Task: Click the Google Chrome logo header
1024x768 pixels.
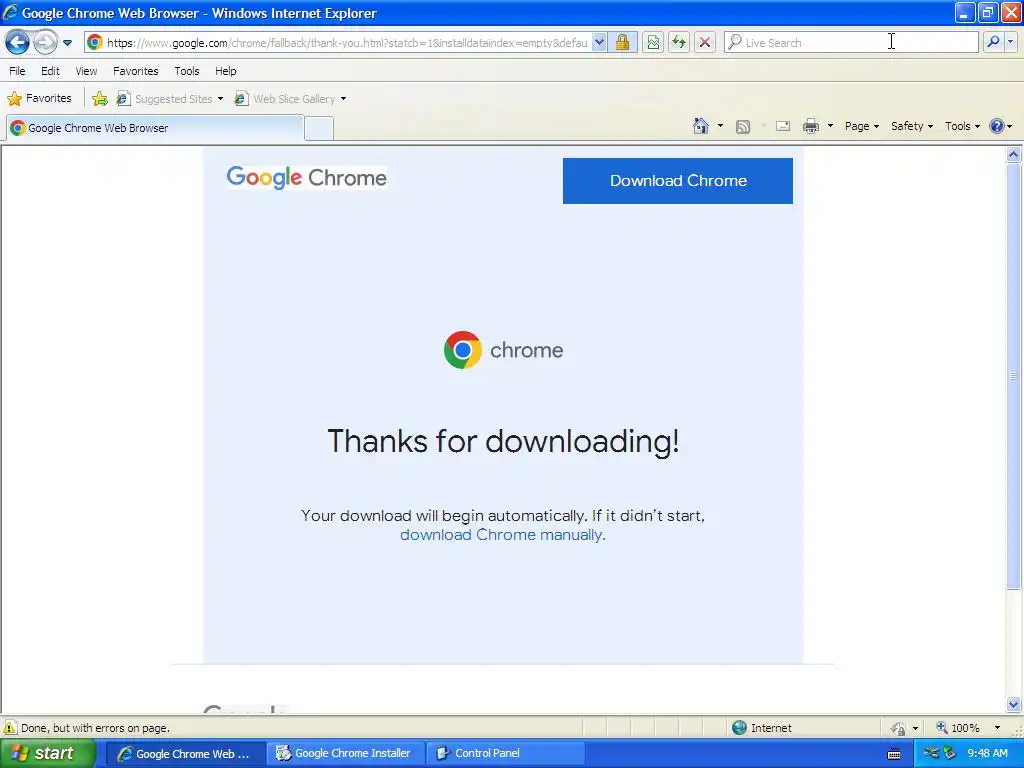Action: [x=306, y=177]
